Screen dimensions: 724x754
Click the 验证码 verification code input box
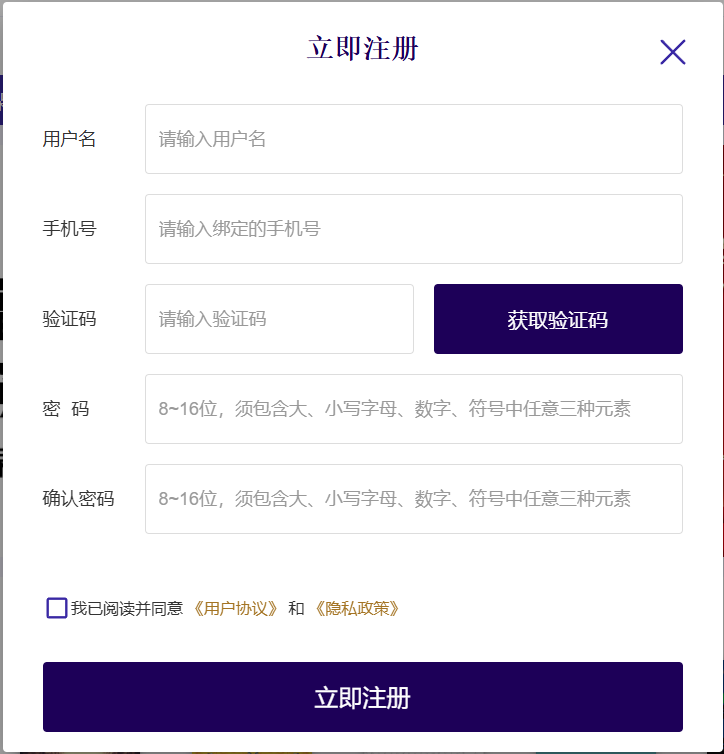tap(279, 319)
